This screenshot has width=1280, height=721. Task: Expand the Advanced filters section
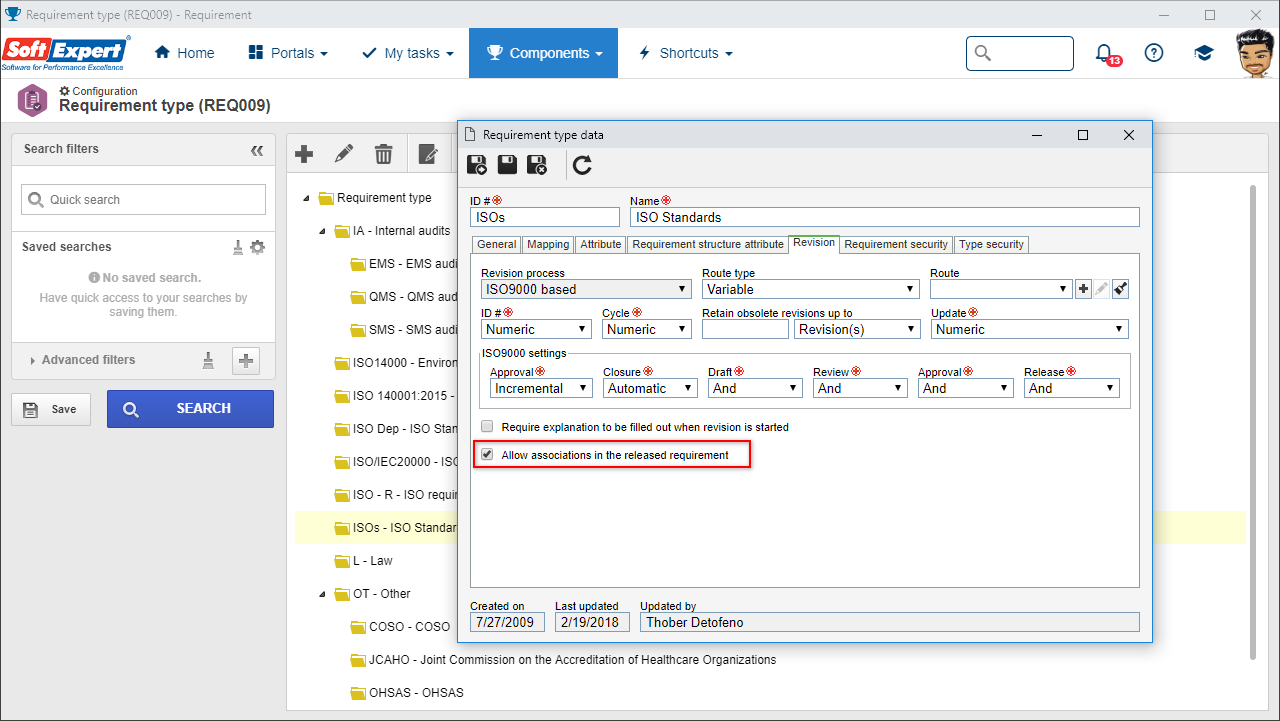coord(88,360)
